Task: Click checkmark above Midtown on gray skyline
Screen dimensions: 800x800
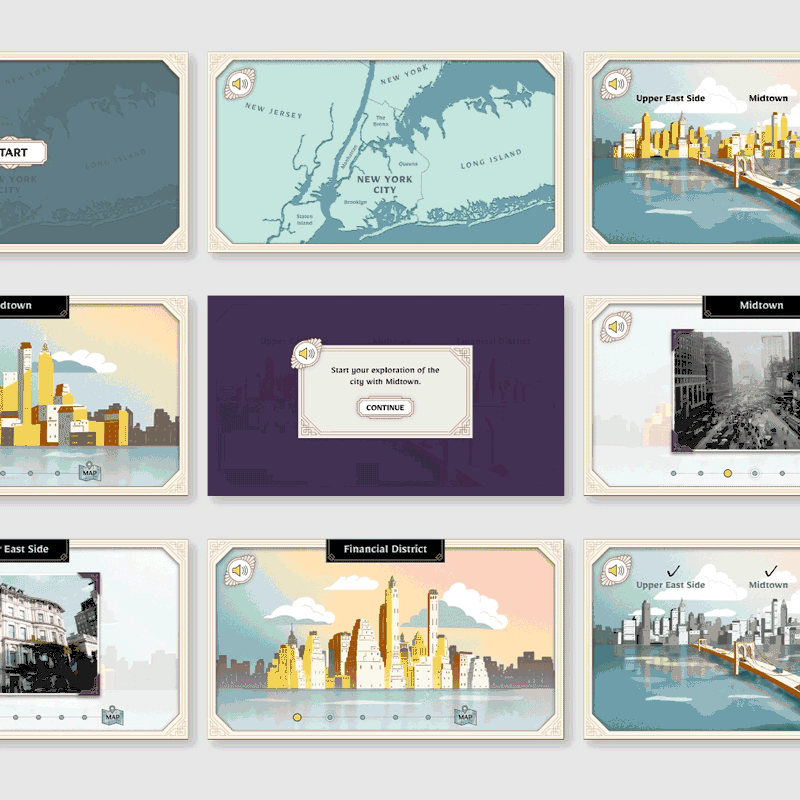Action: tap(770, 571)
